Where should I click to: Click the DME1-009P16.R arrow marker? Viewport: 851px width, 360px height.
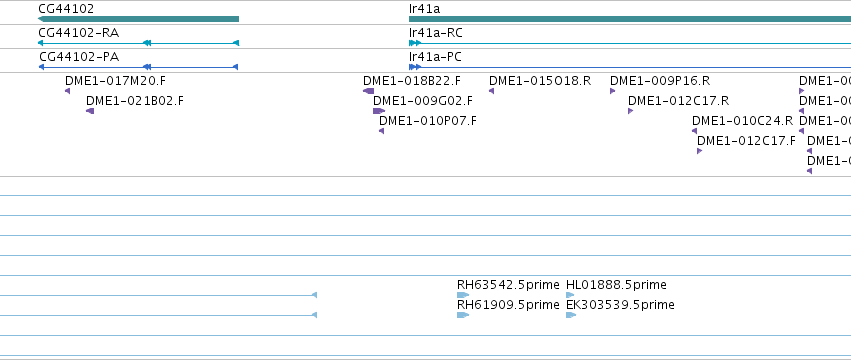(613, 91)
